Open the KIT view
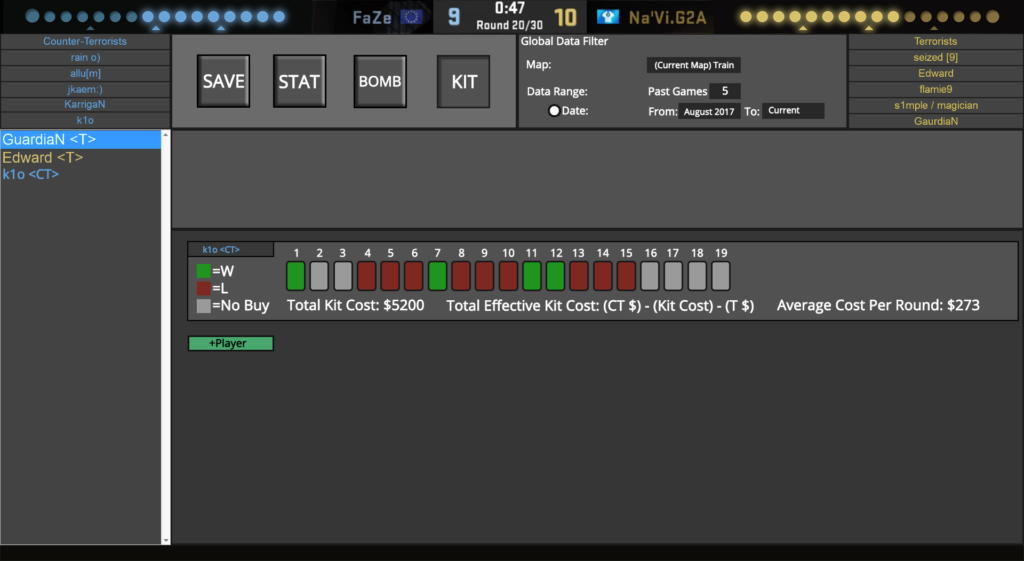This screenshot has width=1024, height=561. pyautogui.click(x=464, y=81)
